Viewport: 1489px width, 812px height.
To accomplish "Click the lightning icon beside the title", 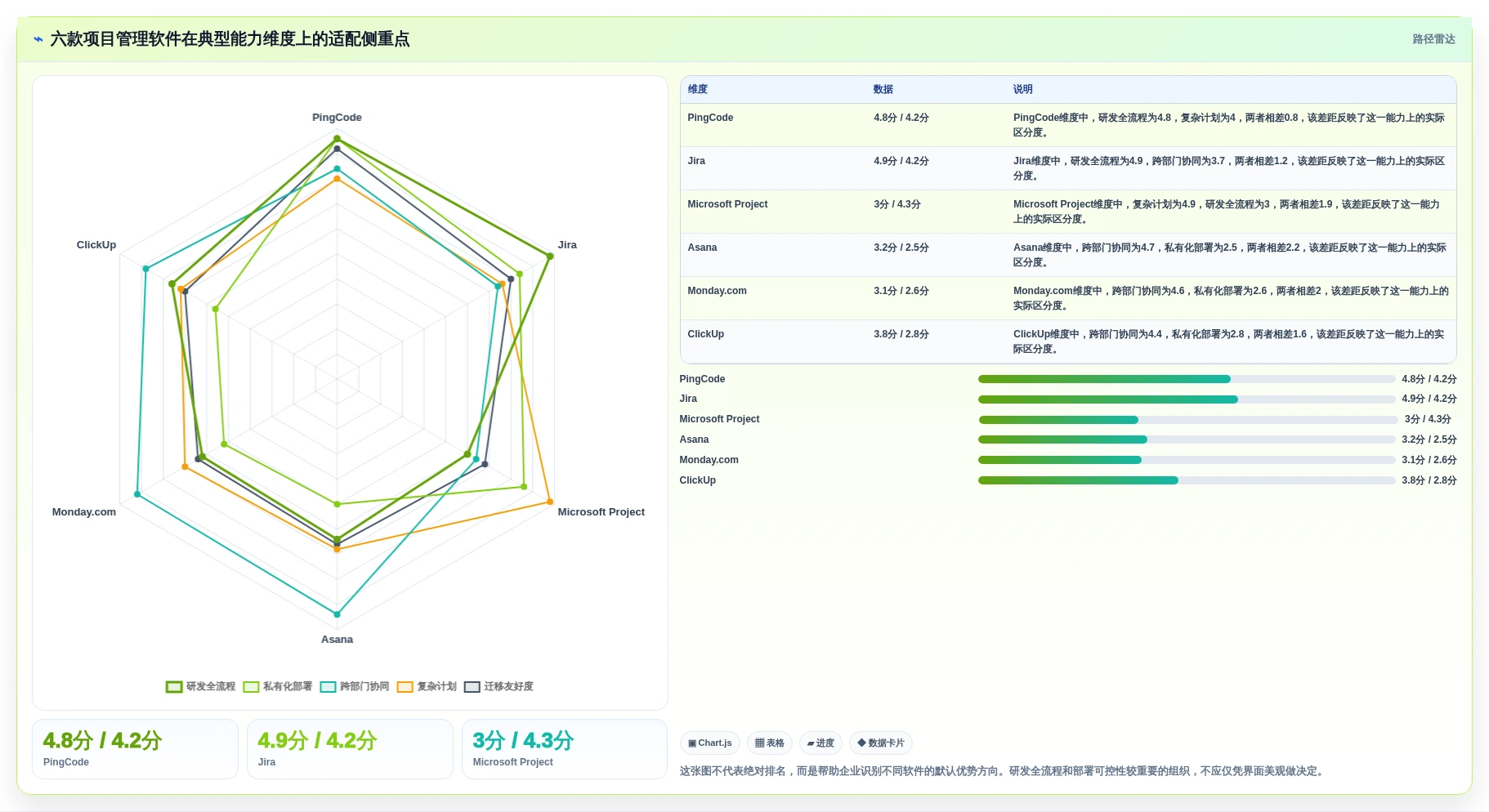I will [x=38, y=39].
